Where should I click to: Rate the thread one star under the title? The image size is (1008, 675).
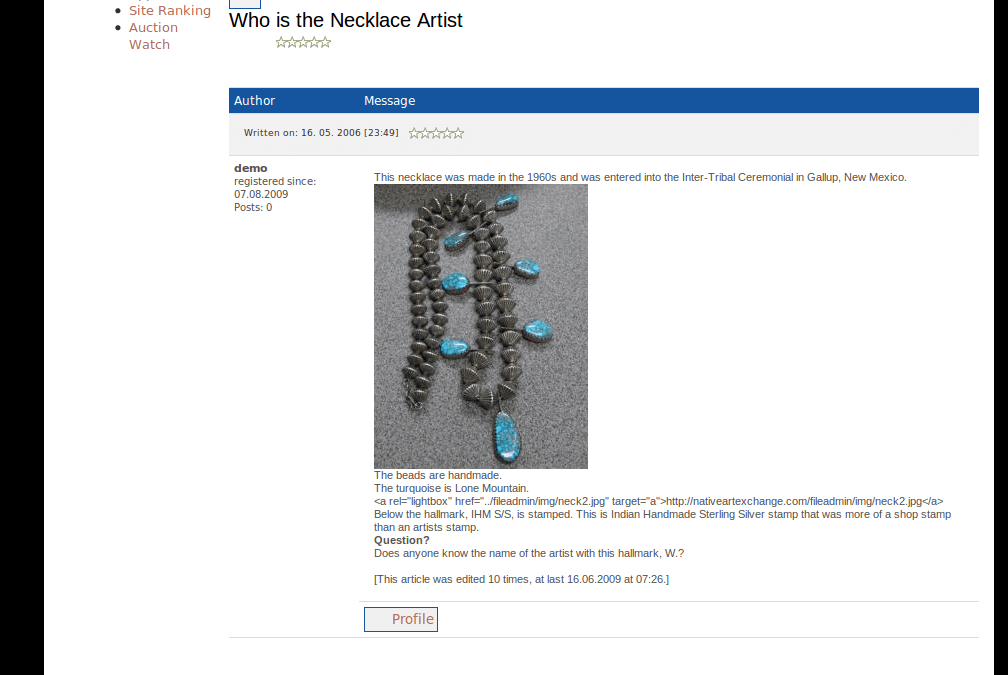click(x=282, y=42)
